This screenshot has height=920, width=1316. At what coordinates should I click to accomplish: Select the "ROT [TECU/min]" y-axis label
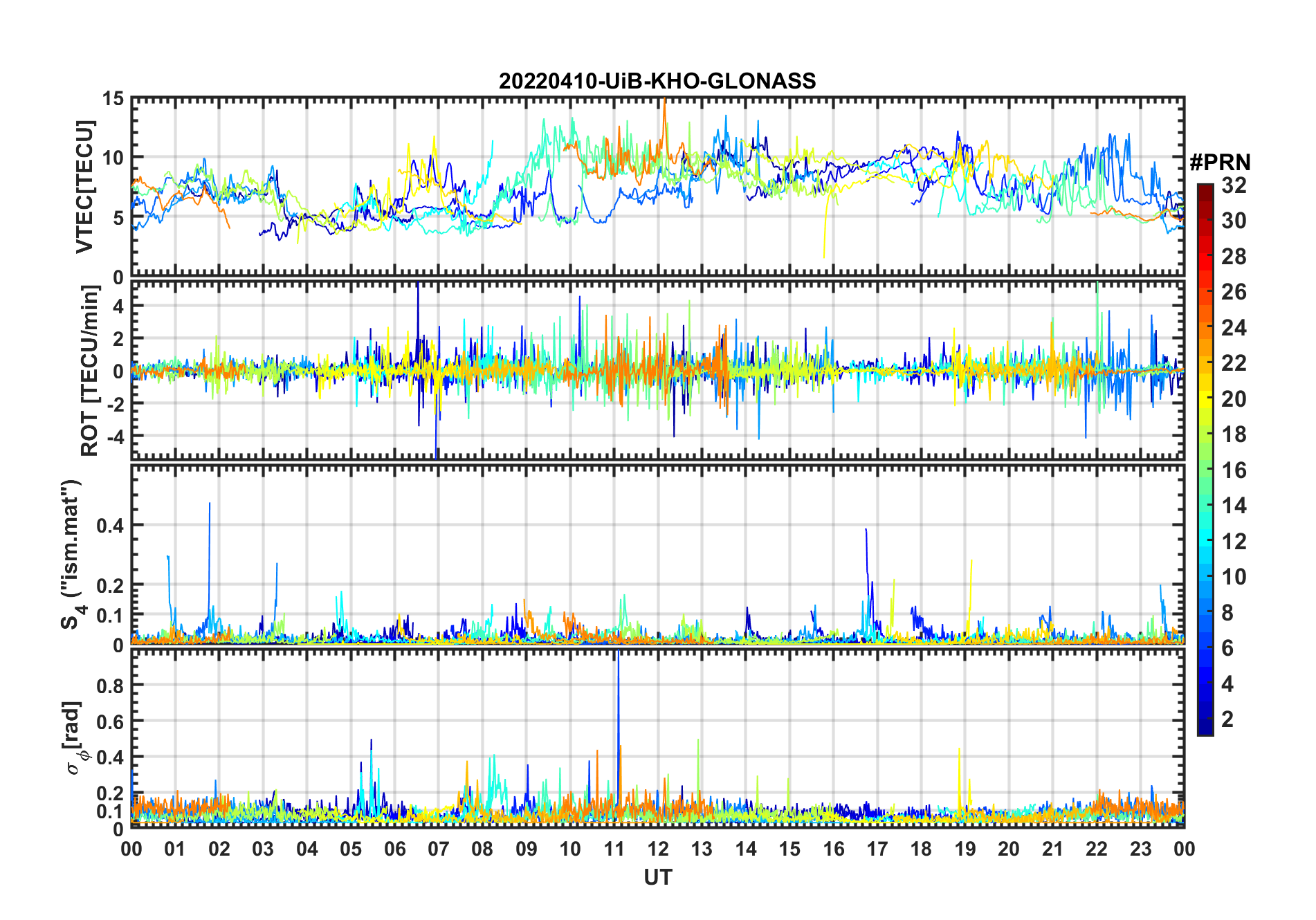click(90, 371)
